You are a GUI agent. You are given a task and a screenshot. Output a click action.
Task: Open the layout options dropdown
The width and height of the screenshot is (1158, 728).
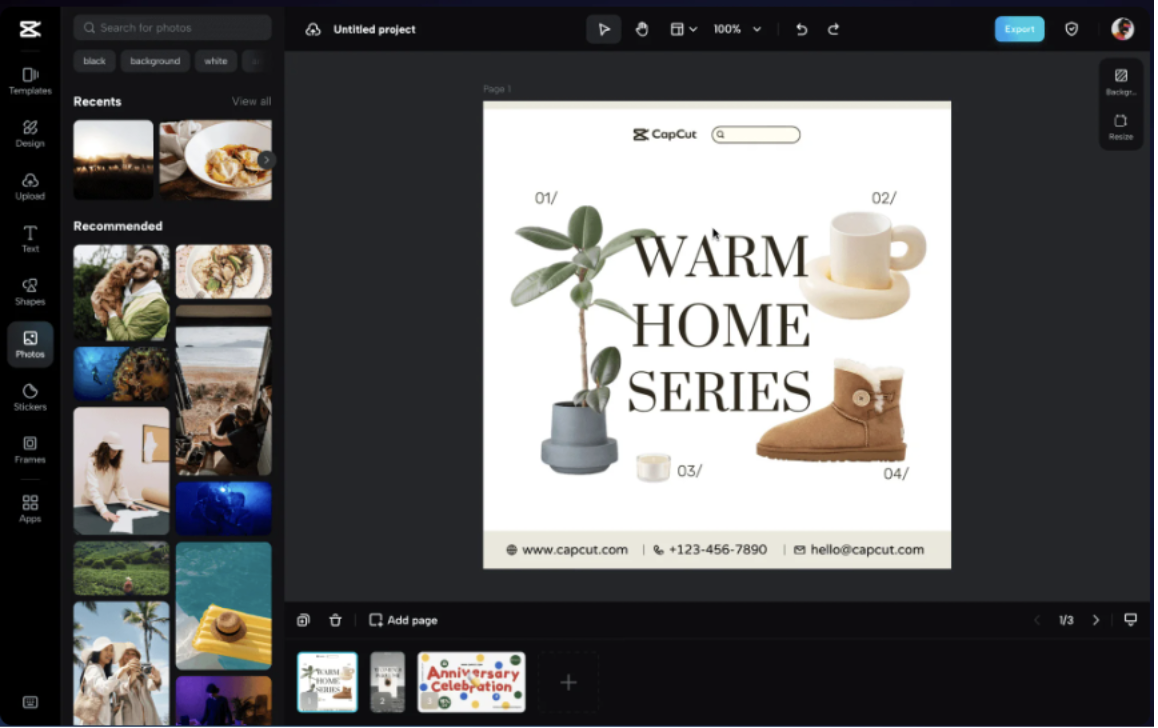683,29
